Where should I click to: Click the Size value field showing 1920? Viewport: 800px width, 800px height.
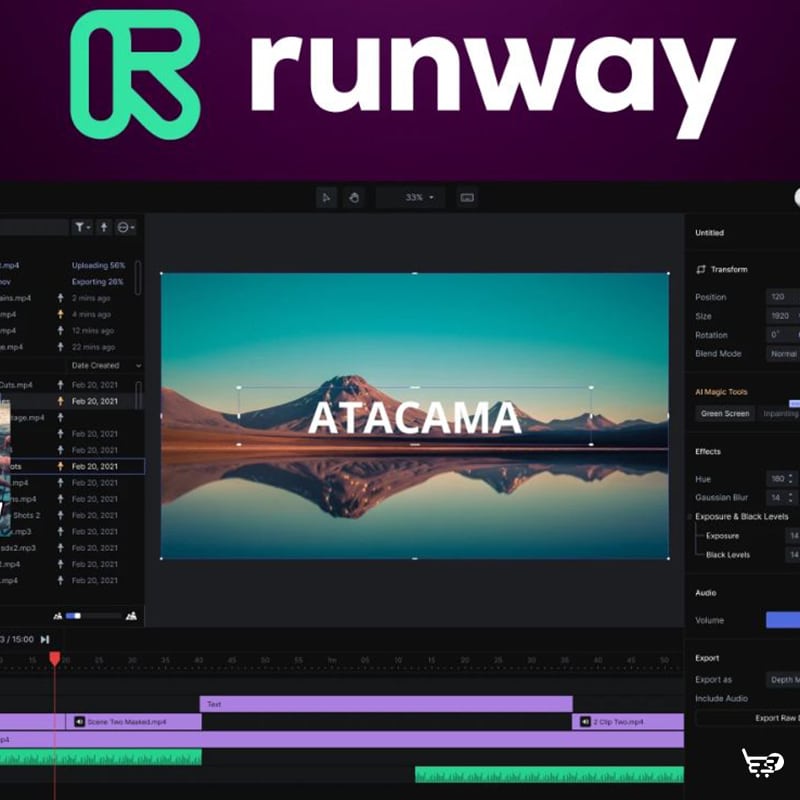coord(783,316)
